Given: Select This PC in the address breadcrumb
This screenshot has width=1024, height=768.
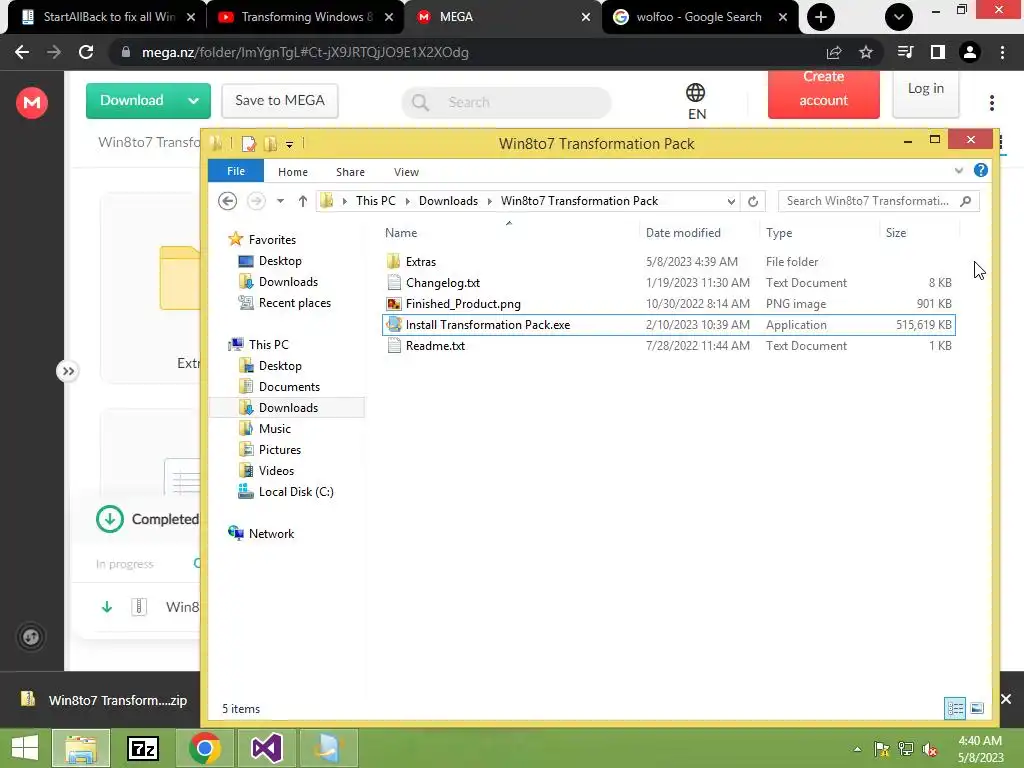Looking at the screenshot, I should (x=376, y=201).
